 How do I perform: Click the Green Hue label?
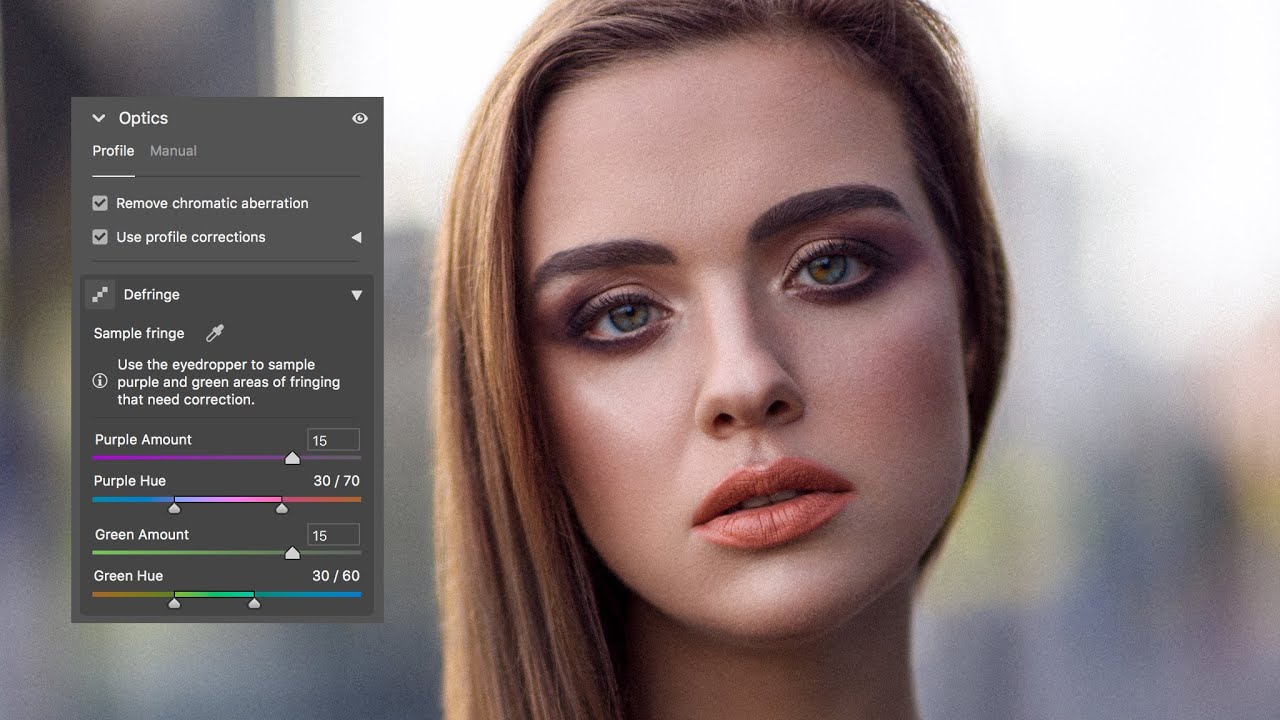tap(128, 576)
